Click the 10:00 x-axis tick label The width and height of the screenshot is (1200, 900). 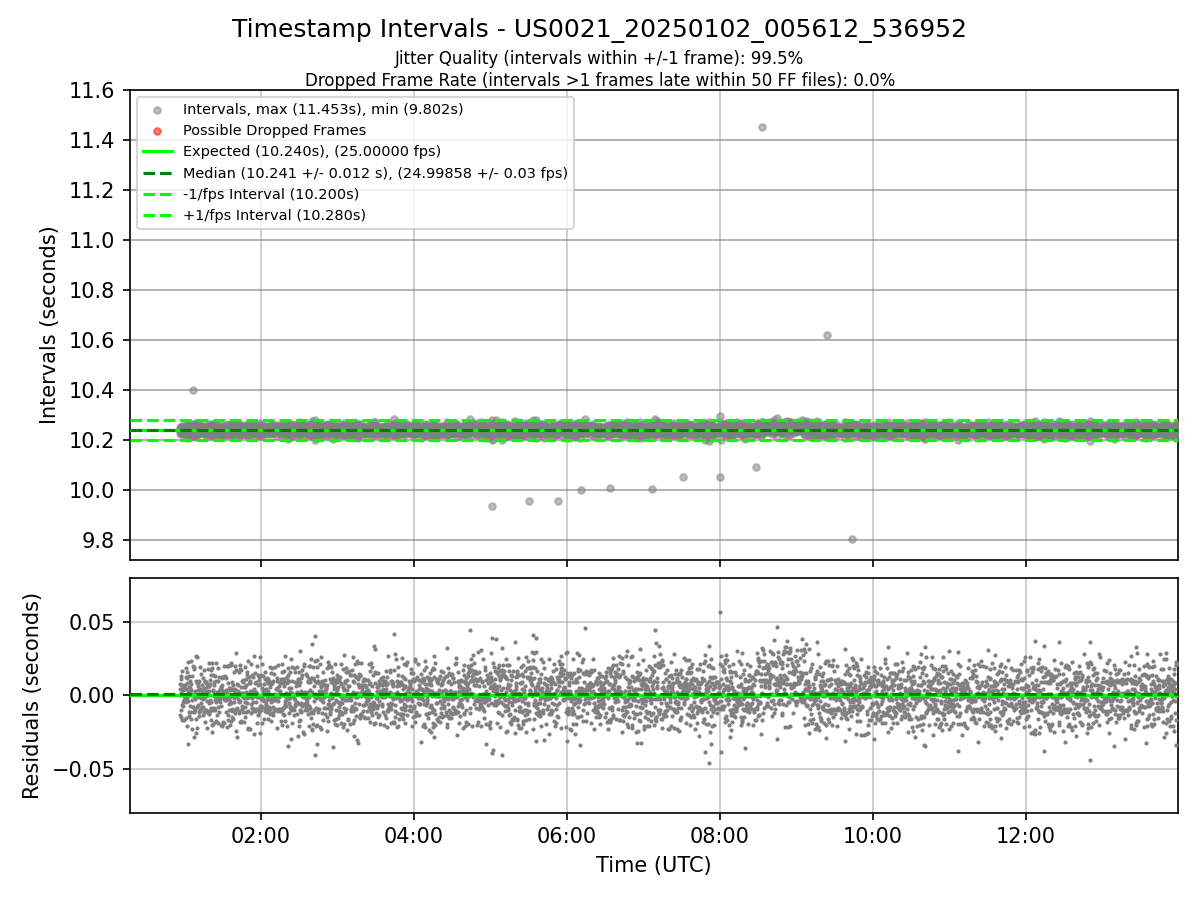(x=873, y=836)
